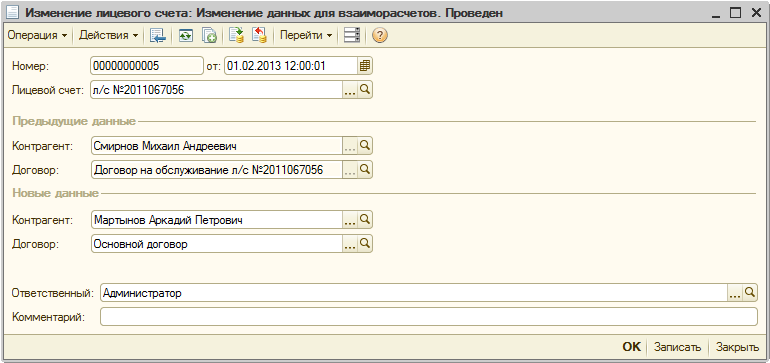
Task: Close the window with the X button
Action: point(755,13)
